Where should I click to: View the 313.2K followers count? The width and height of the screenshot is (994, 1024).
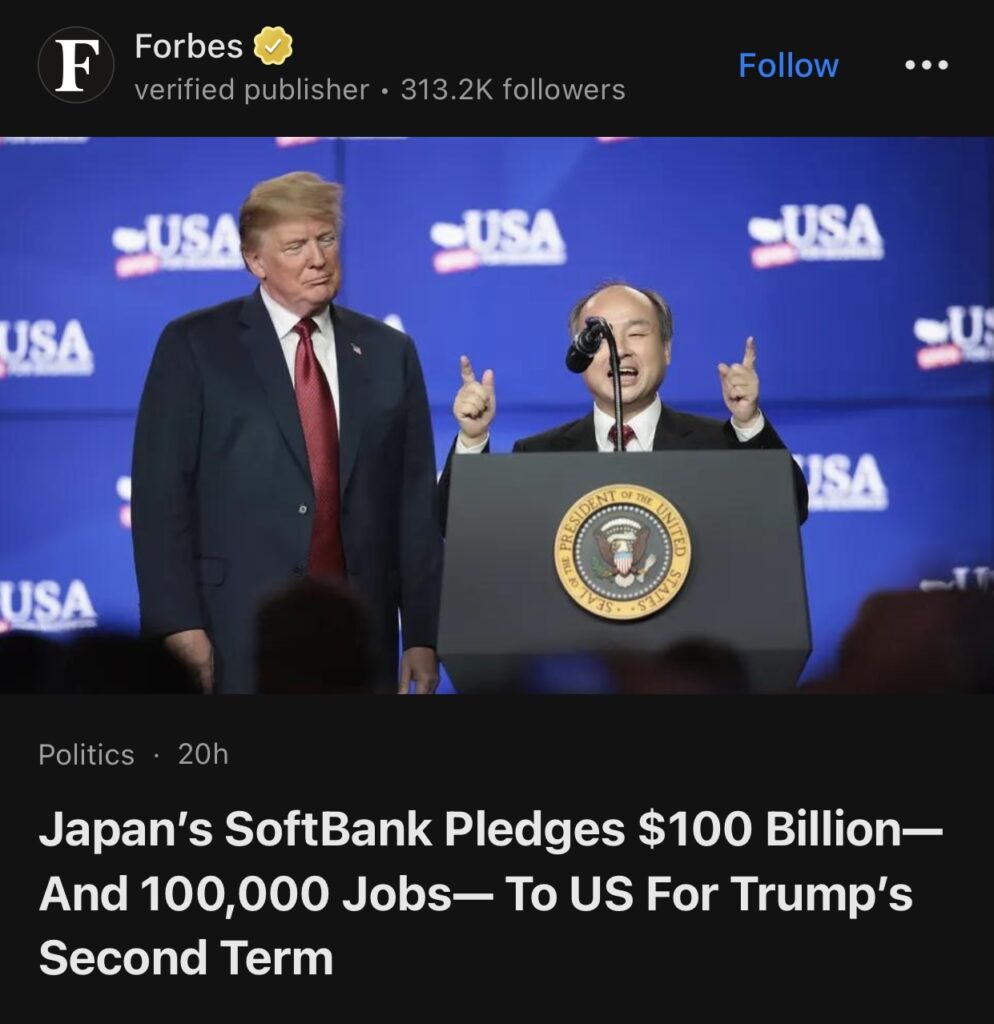coord(513,89)
